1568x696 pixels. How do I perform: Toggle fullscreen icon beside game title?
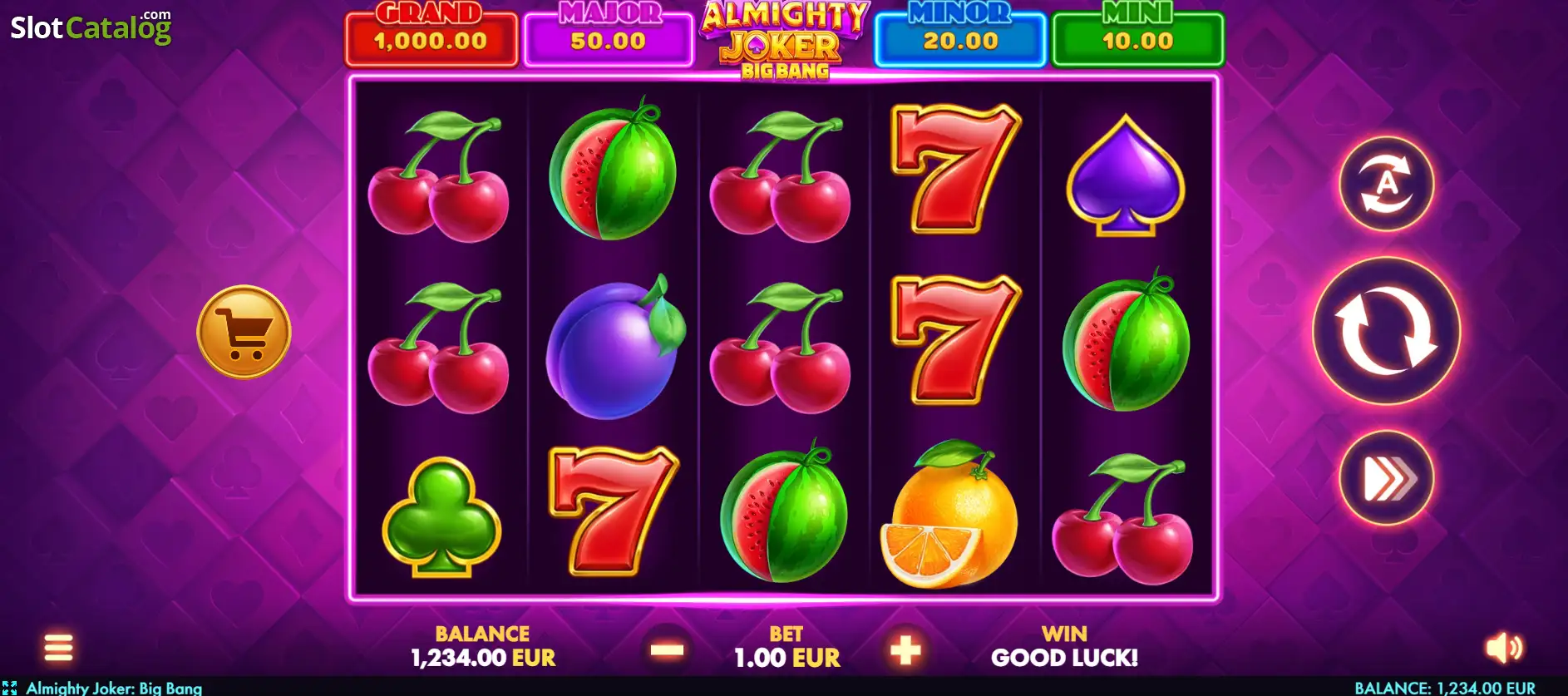pos(9,688)
